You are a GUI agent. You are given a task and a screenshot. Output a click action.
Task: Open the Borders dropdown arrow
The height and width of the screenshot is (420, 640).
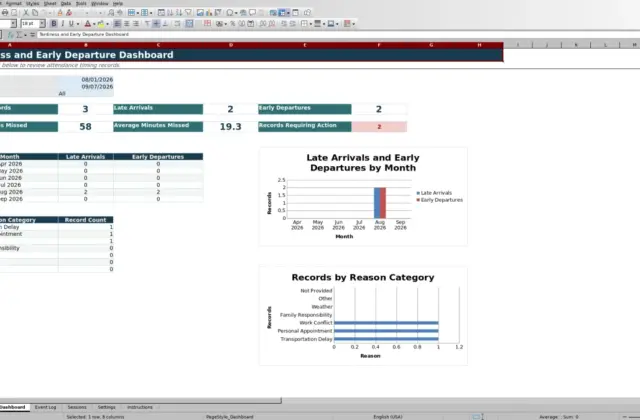pos(311,24)
